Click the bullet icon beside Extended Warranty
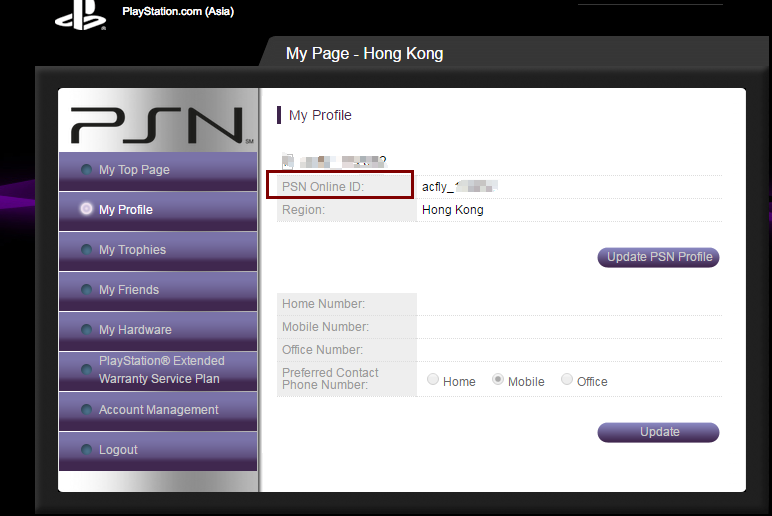772x516 pixels. point(86,369)
